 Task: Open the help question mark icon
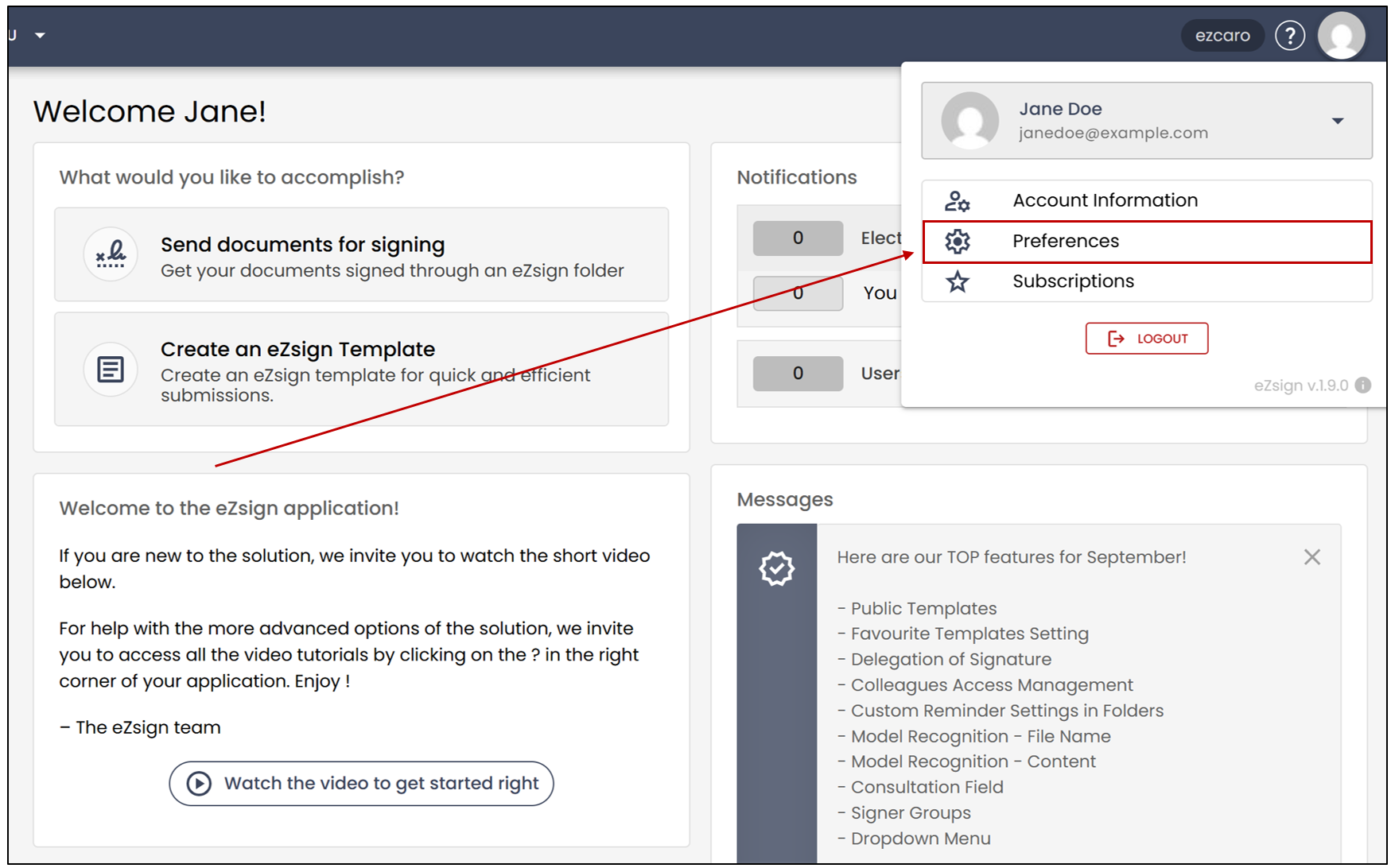(1289, 36)
